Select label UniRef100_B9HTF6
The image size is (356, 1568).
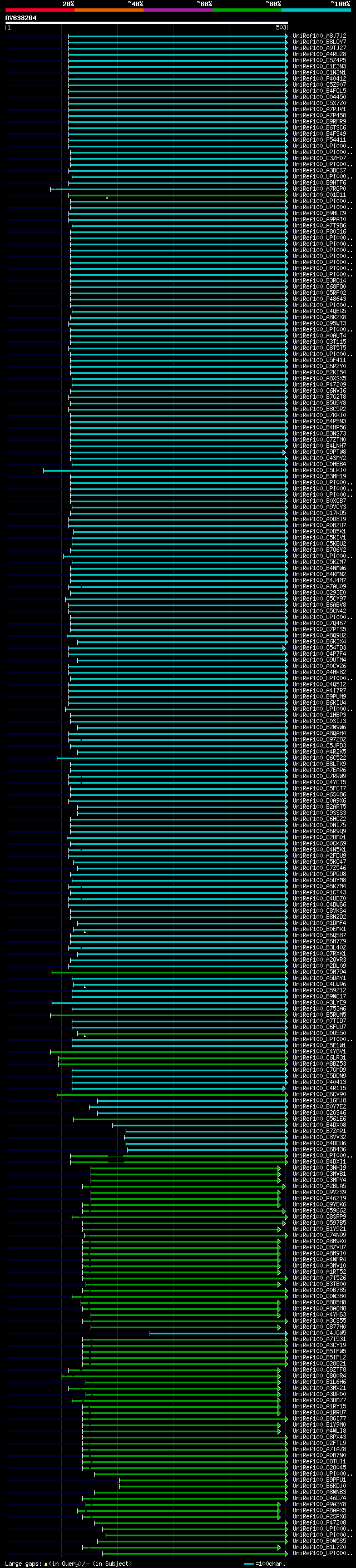pyautogui.click(x=319, y=182)
